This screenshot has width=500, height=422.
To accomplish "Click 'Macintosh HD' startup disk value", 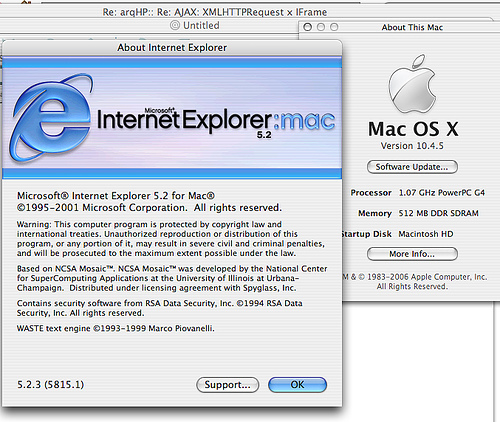I will pyautogui.click(x=426, y=234).
